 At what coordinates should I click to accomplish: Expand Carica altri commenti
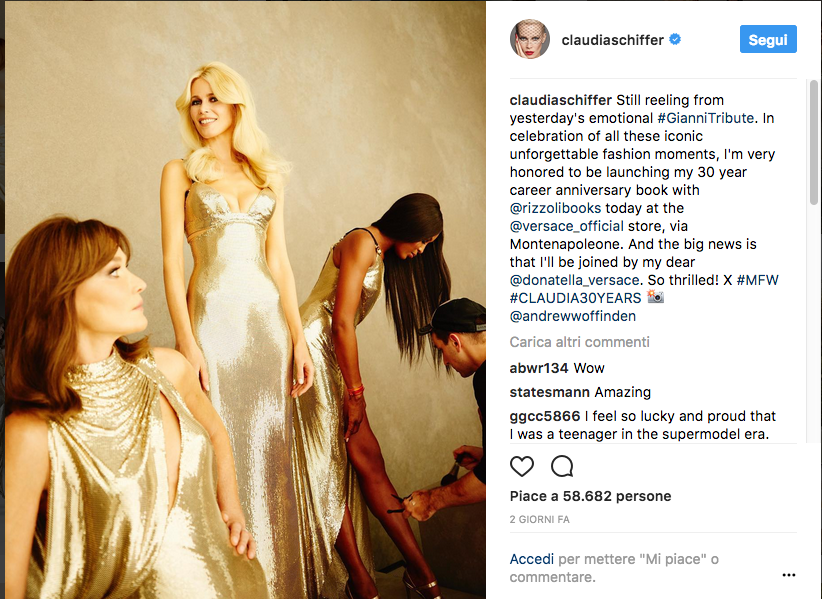point(579,342)
